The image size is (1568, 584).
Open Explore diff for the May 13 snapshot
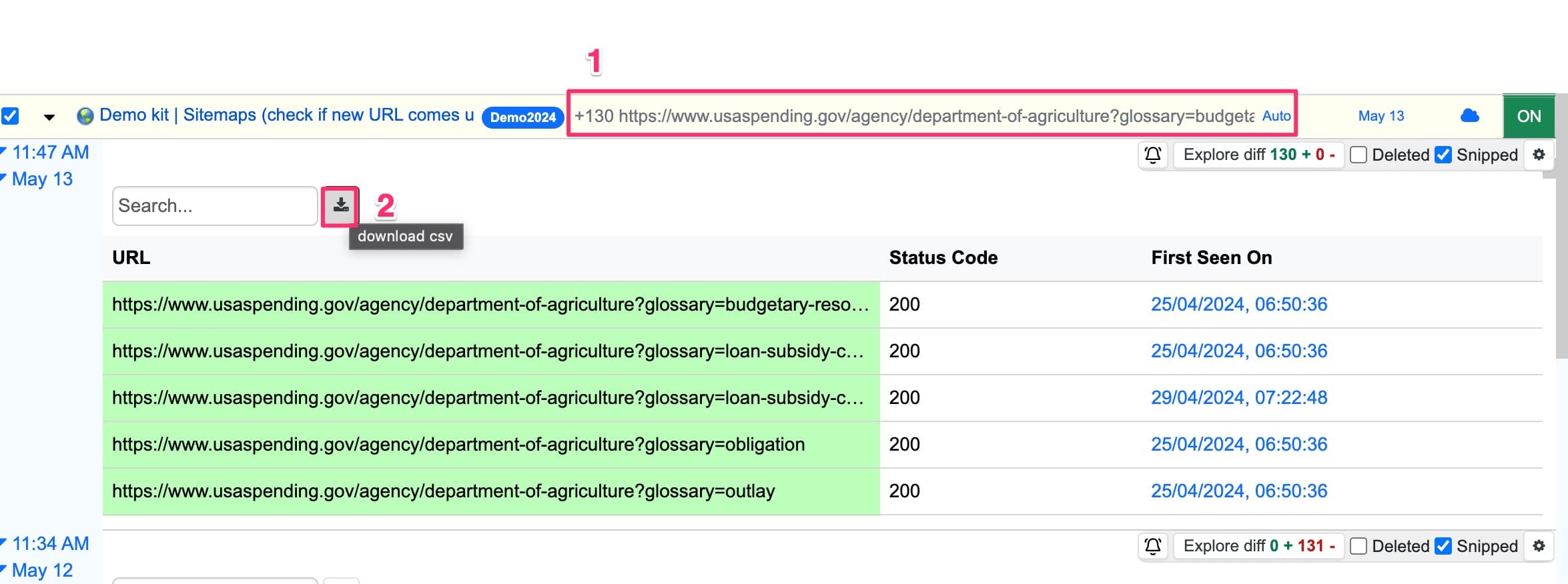click(1258, 155)
